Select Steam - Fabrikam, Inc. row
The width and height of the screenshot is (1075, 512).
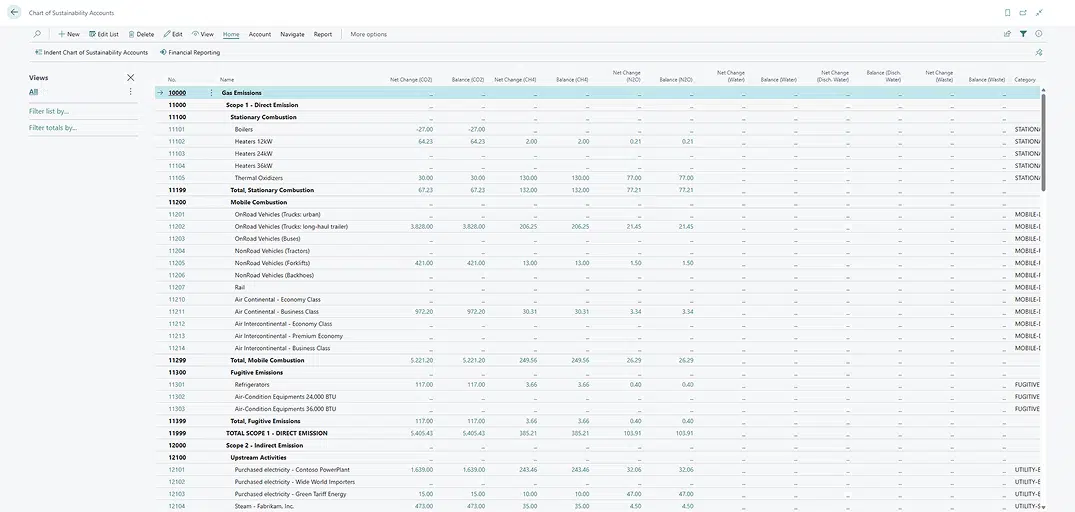(x=264, y=507)
